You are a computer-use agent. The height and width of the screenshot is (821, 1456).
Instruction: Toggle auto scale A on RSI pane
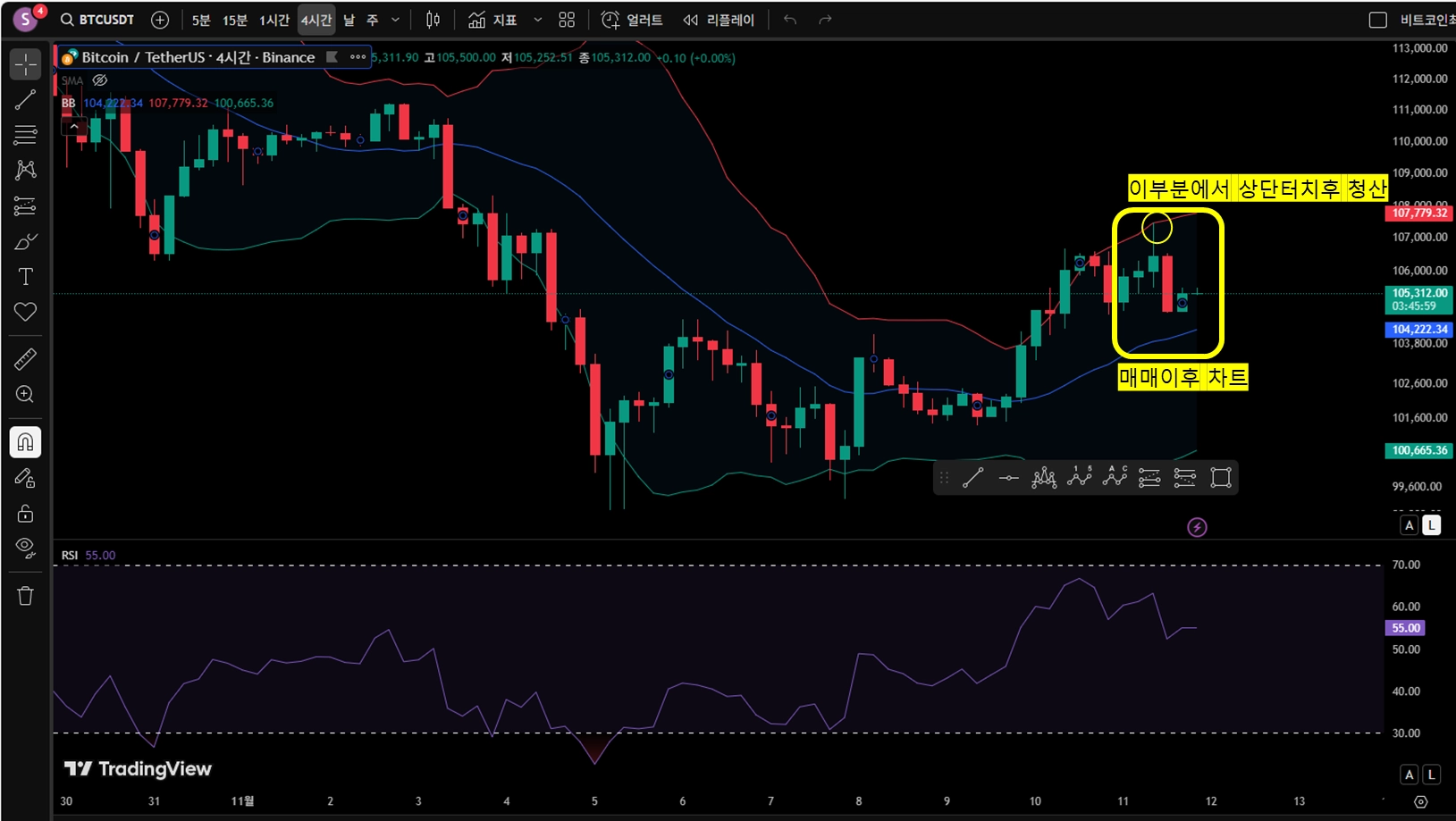pyautogui.click(x=1410, y=775)
